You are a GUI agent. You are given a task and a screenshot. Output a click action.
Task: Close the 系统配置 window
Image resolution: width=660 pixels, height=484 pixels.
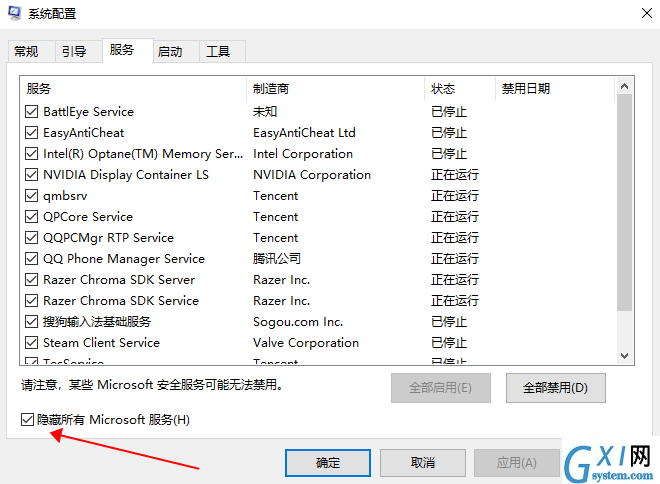647,13
